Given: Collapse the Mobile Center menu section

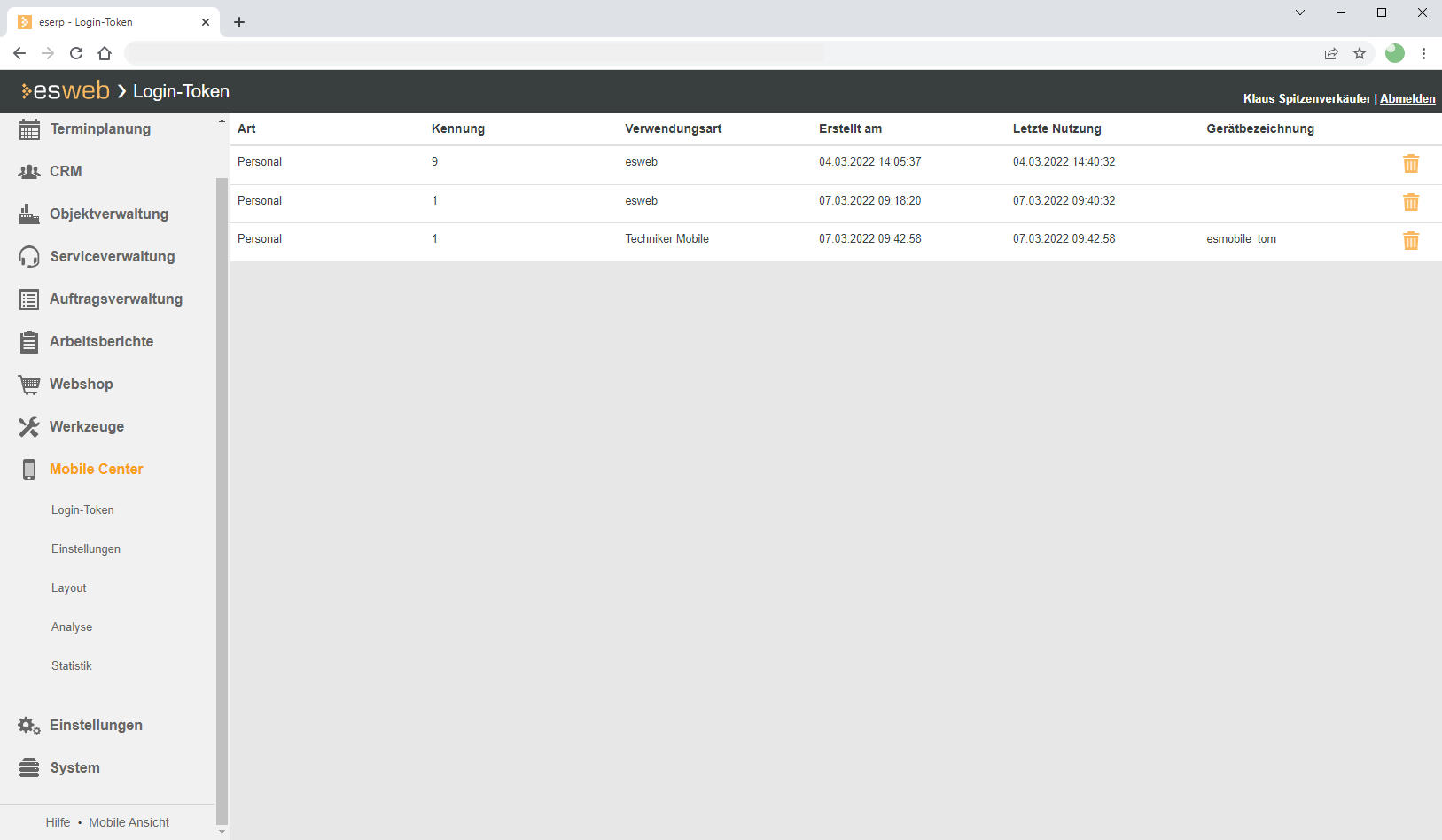Looking at the screenshot, I should [96, 470].
